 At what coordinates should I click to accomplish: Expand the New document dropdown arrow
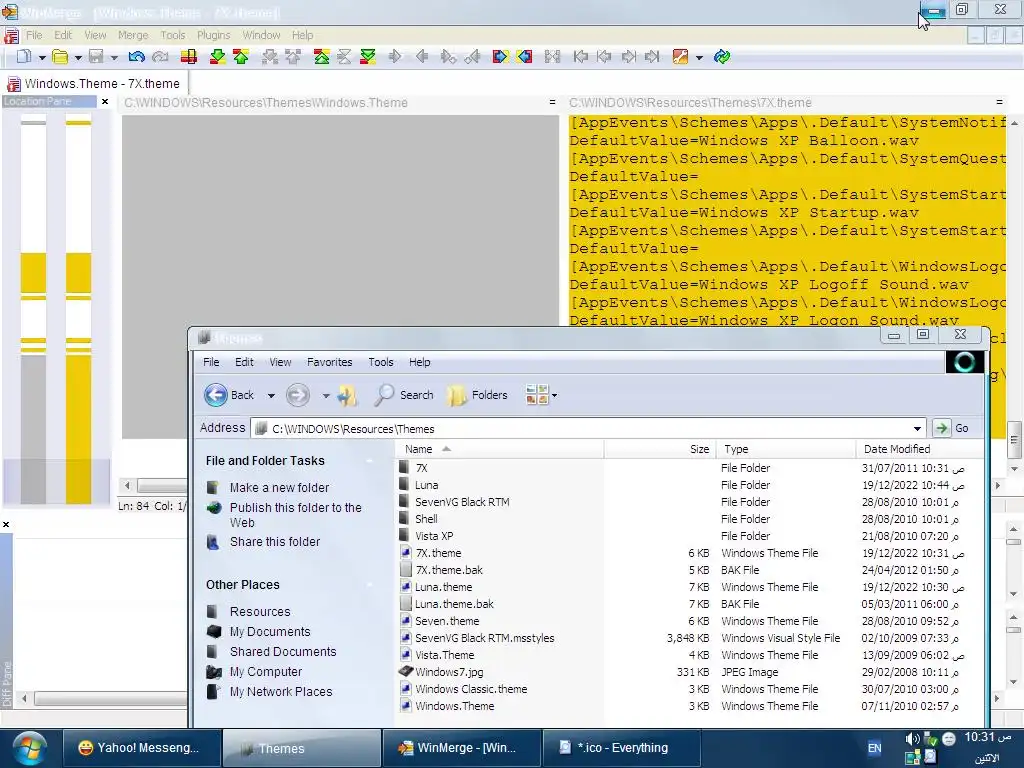tap(42, 57)
